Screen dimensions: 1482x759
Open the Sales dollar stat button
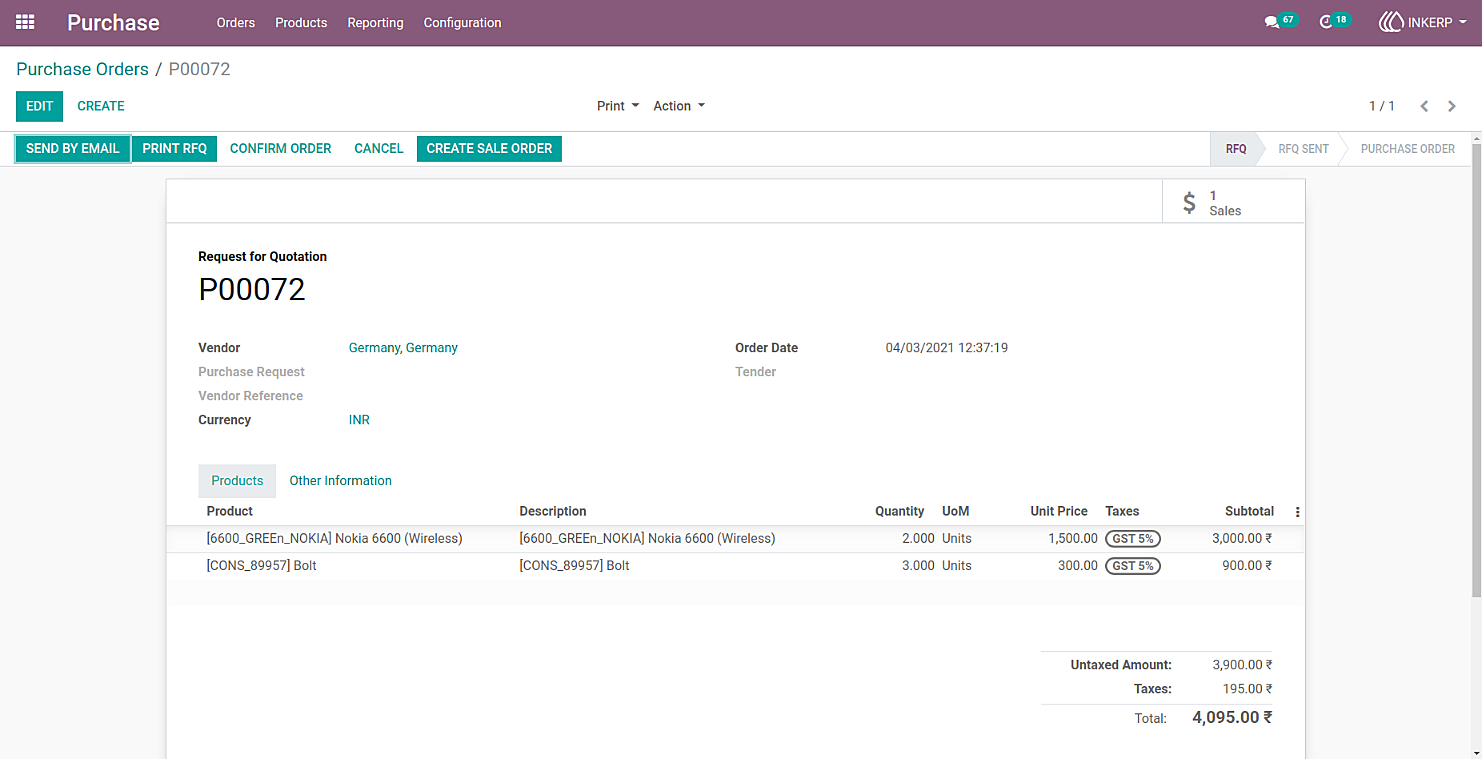point(1233,202)
